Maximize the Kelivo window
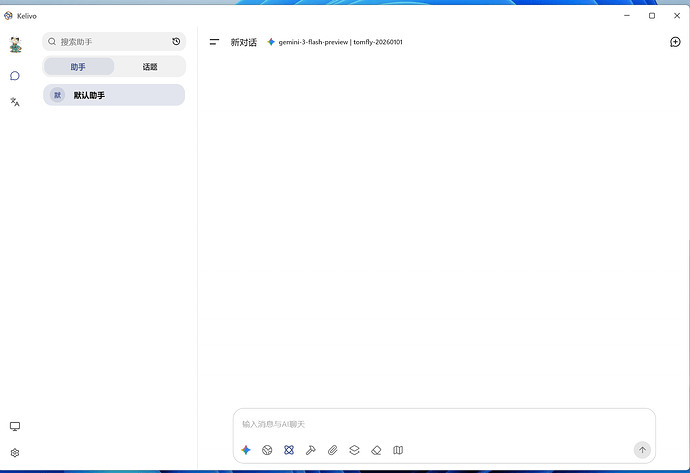Viewport: 690px width, 473px height. 652,15
